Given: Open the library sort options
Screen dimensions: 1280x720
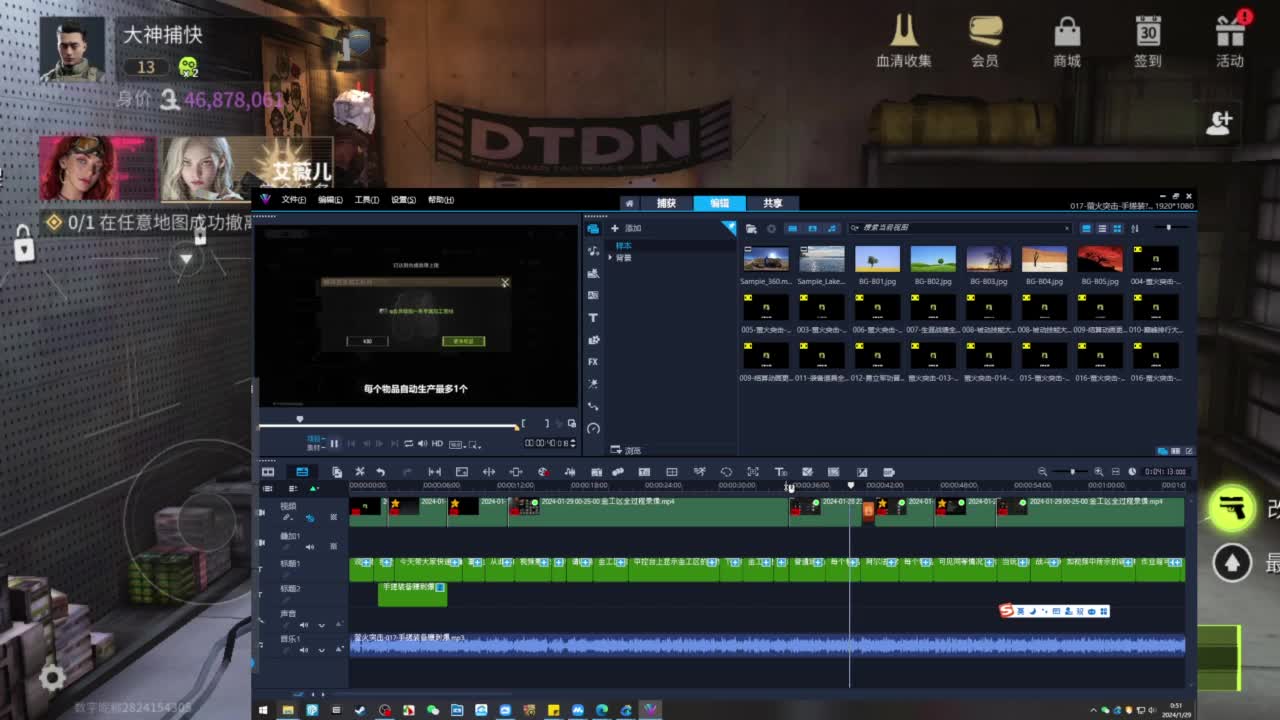Looking at the screenshot, I should tap(1134, 229).
